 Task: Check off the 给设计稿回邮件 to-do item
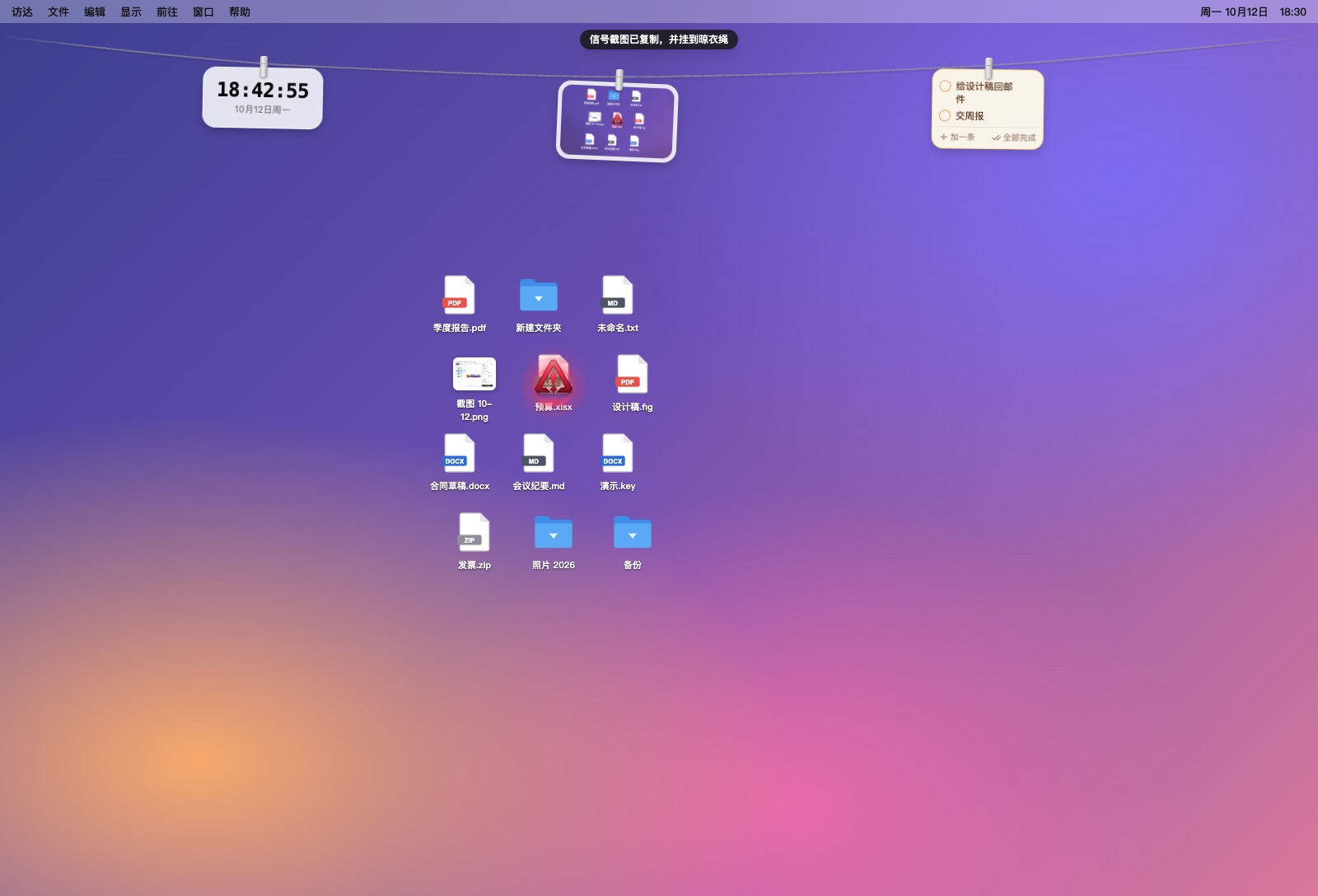pyautogui.click(x=945, y=86)
